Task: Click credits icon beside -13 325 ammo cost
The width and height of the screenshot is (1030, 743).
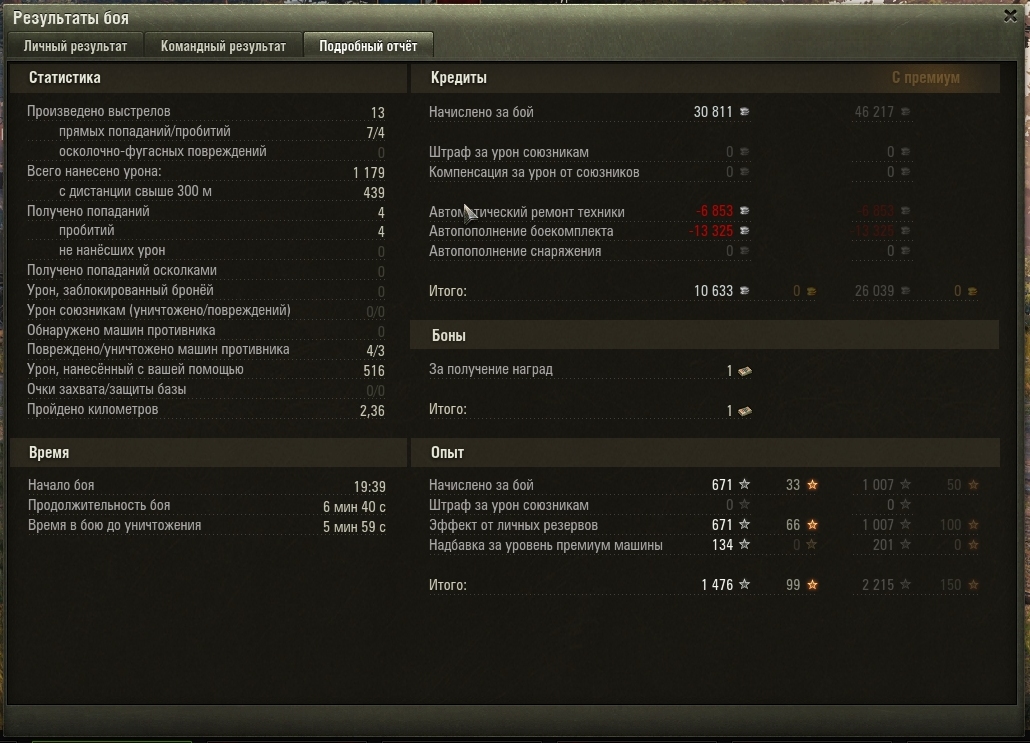Action: pyautogui.click(x=745, y=231)
